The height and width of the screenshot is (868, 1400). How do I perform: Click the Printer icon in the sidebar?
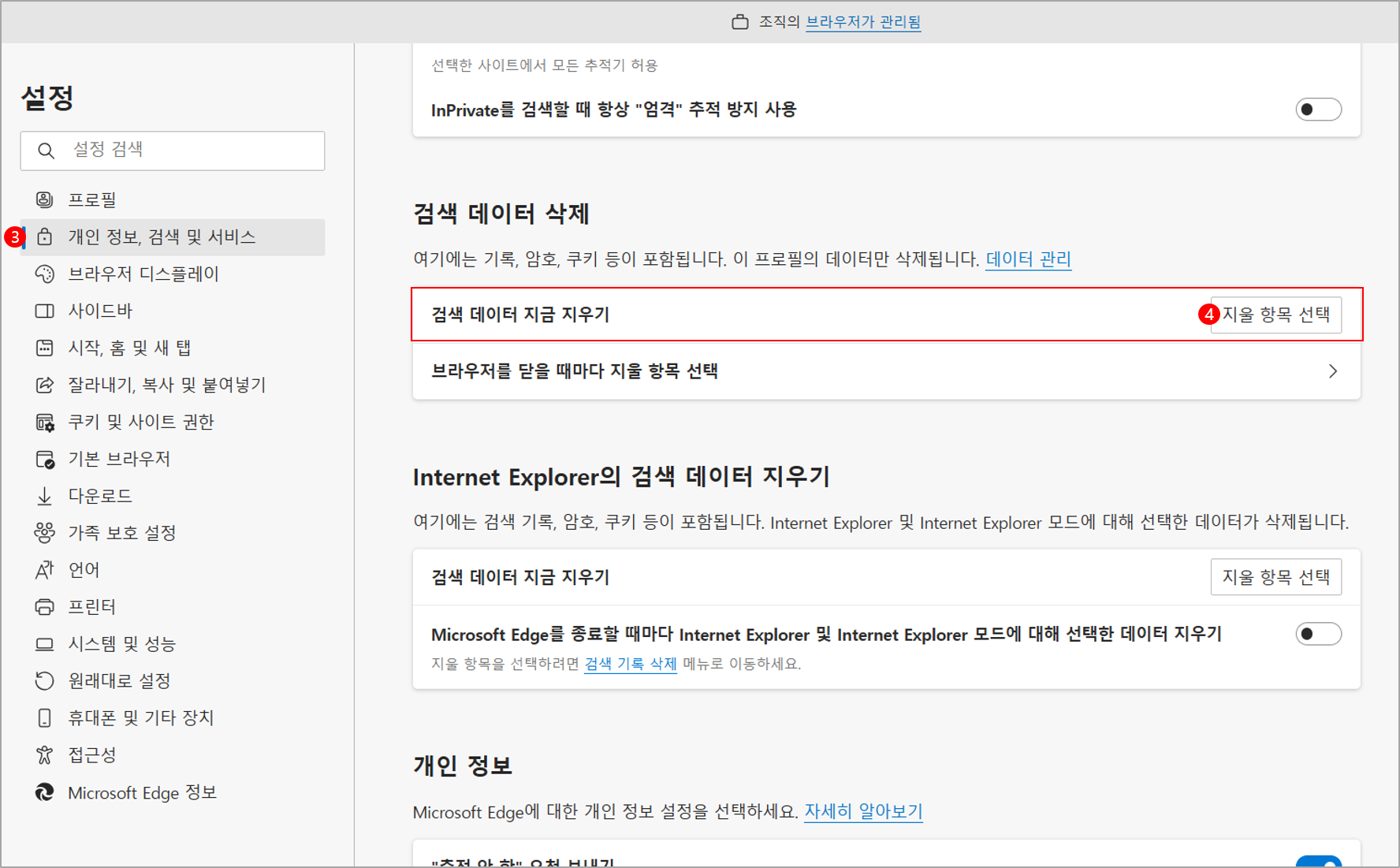(45, 607)
